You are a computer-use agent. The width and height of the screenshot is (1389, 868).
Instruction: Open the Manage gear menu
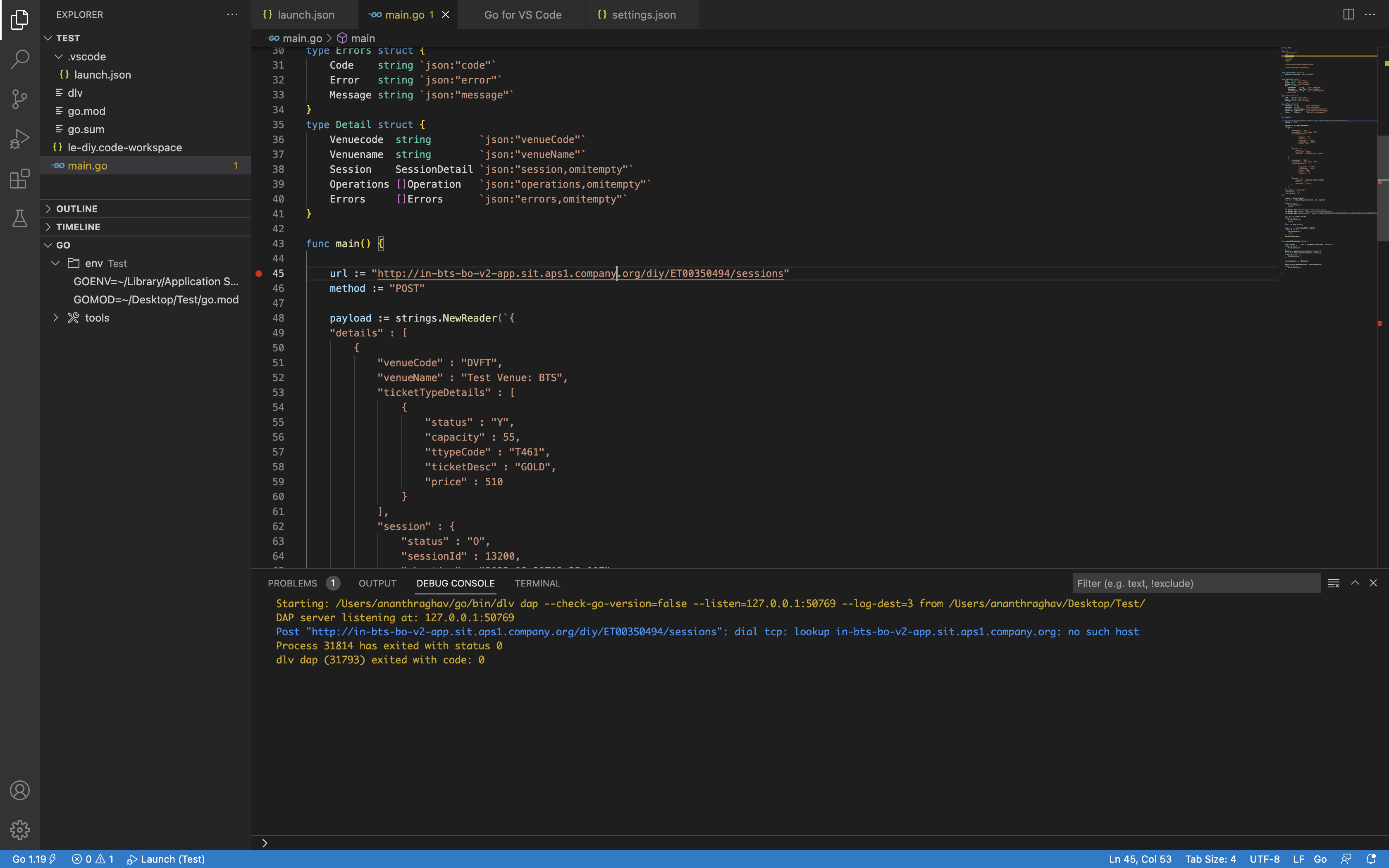(20, 829)
